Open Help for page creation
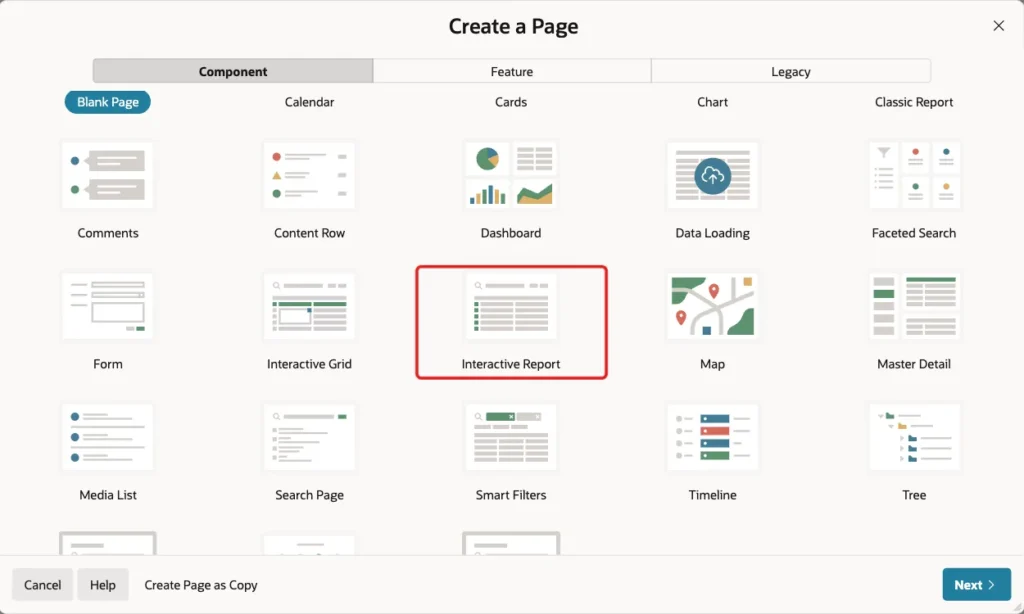The height and width of the screenshot is (614, 1024). pos(103,585)
